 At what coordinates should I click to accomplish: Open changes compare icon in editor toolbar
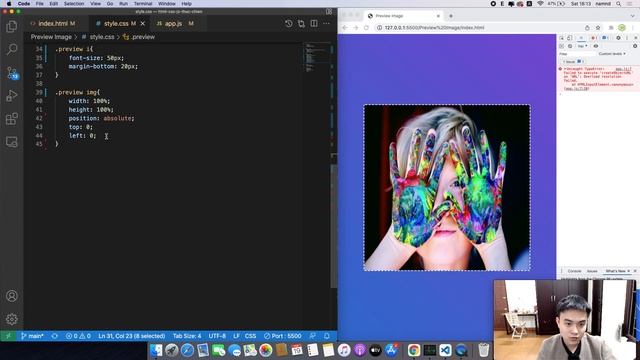pyautogui.click(x=301, y=24)
